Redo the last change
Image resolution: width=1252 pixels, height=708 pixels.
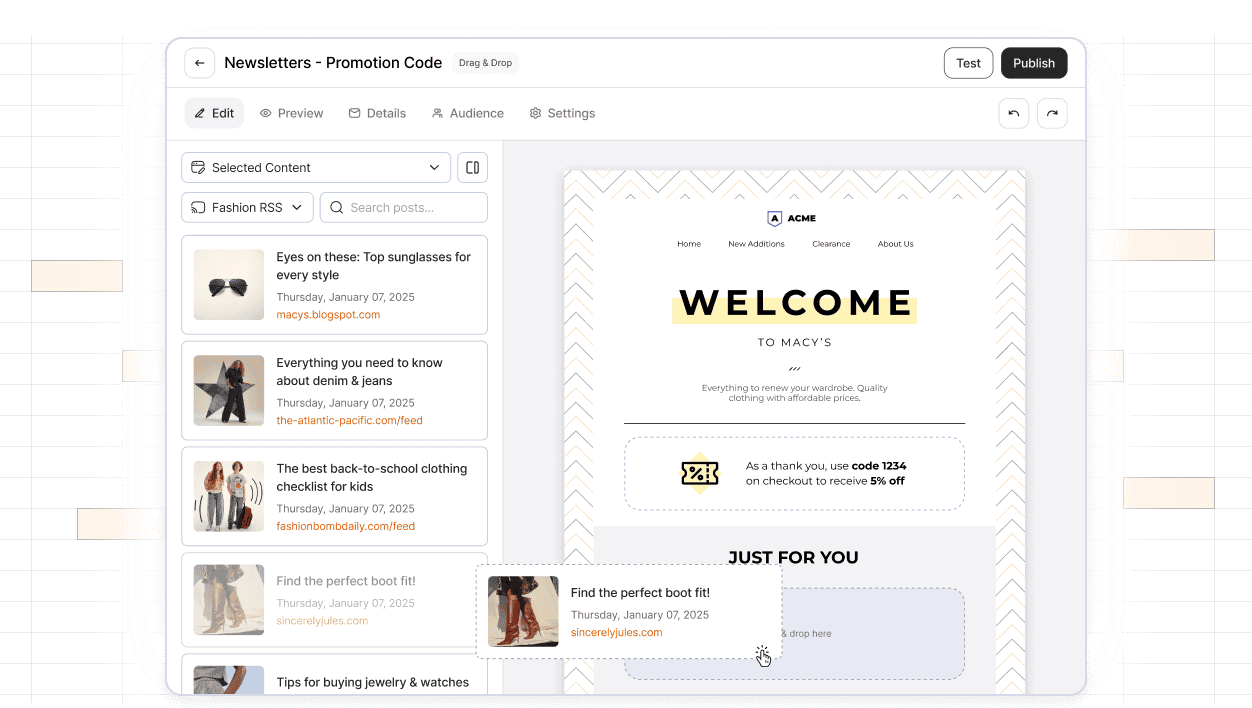pos(1052,113)
